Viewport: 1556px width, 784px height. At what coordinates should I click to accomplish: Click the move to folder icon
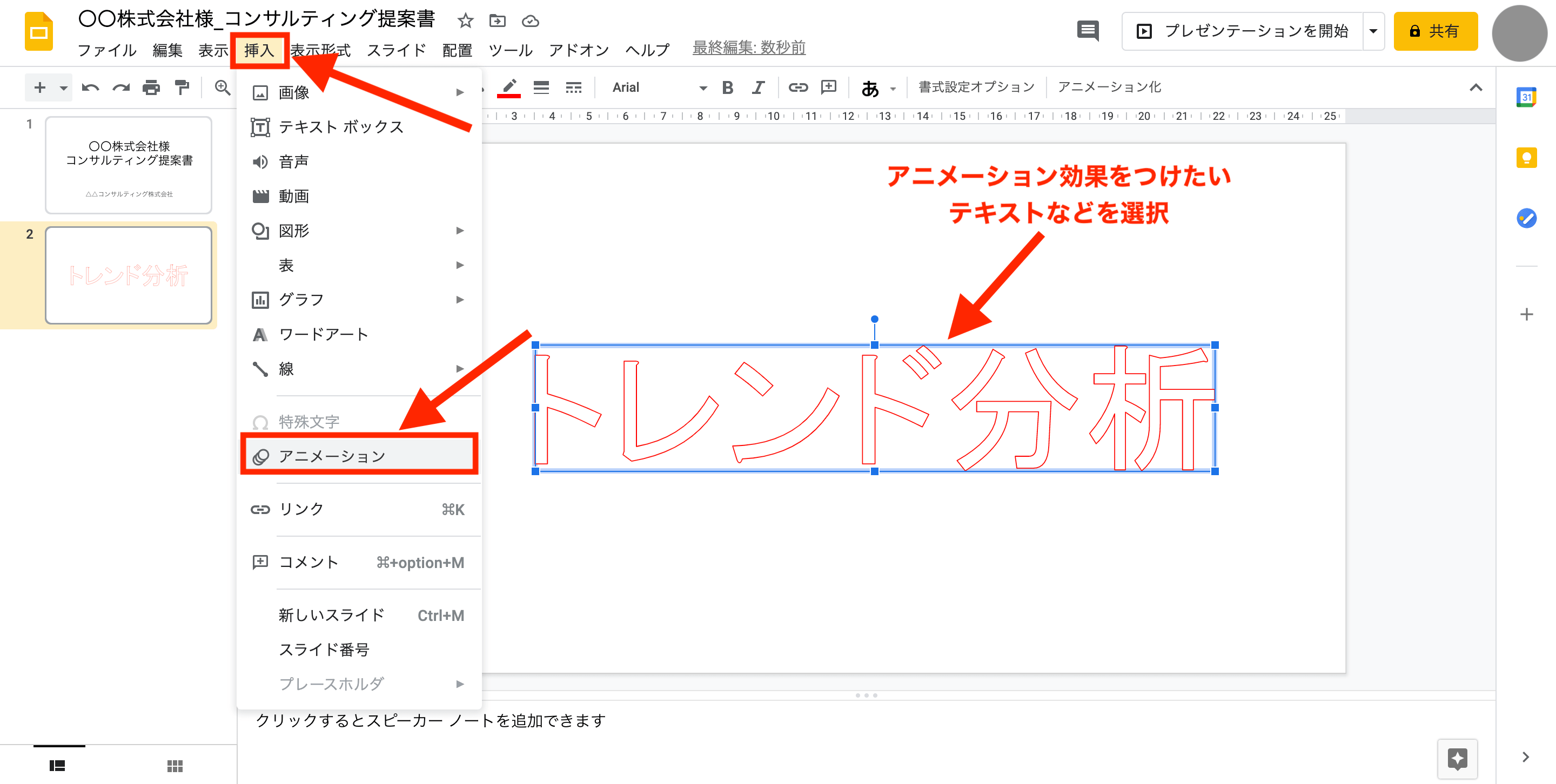[x=498, y=21]
